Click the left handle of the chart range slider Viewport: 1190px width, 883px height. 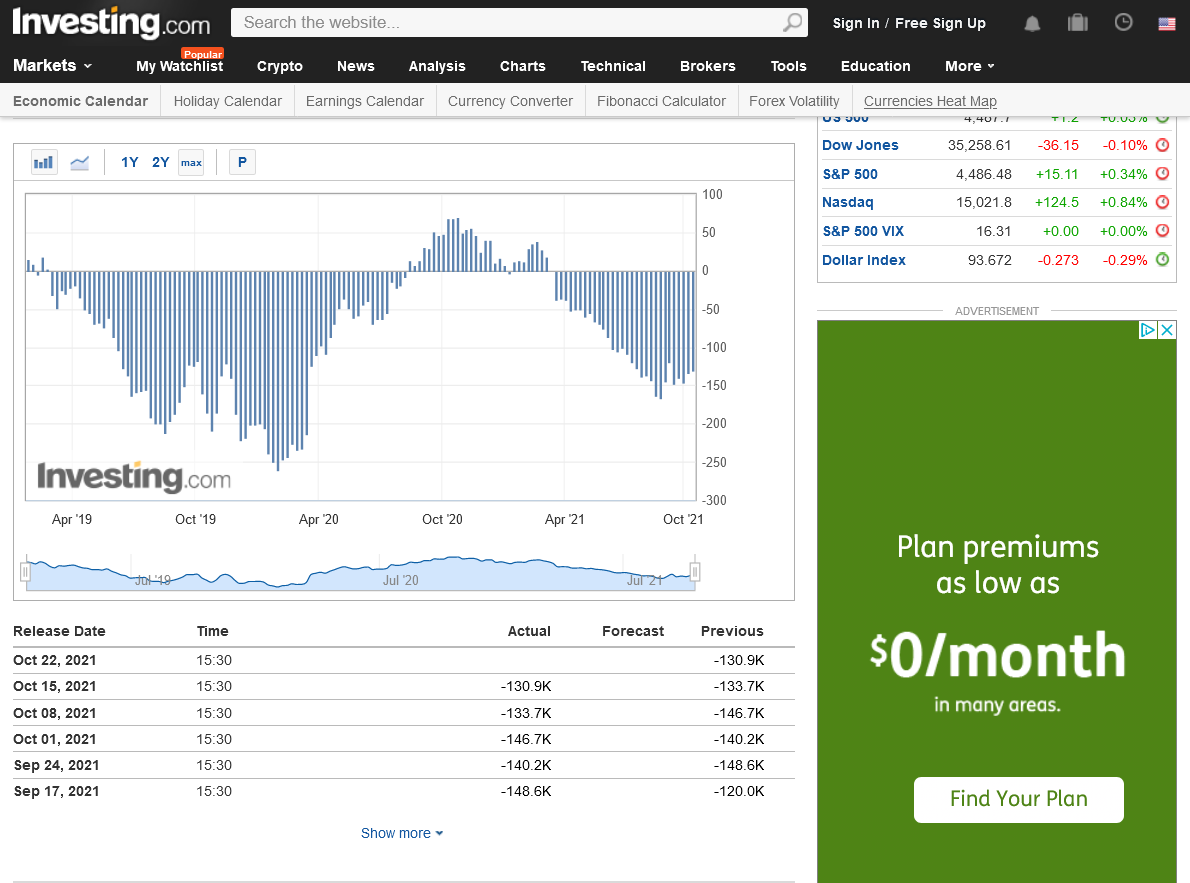click(x=25, y=571)
